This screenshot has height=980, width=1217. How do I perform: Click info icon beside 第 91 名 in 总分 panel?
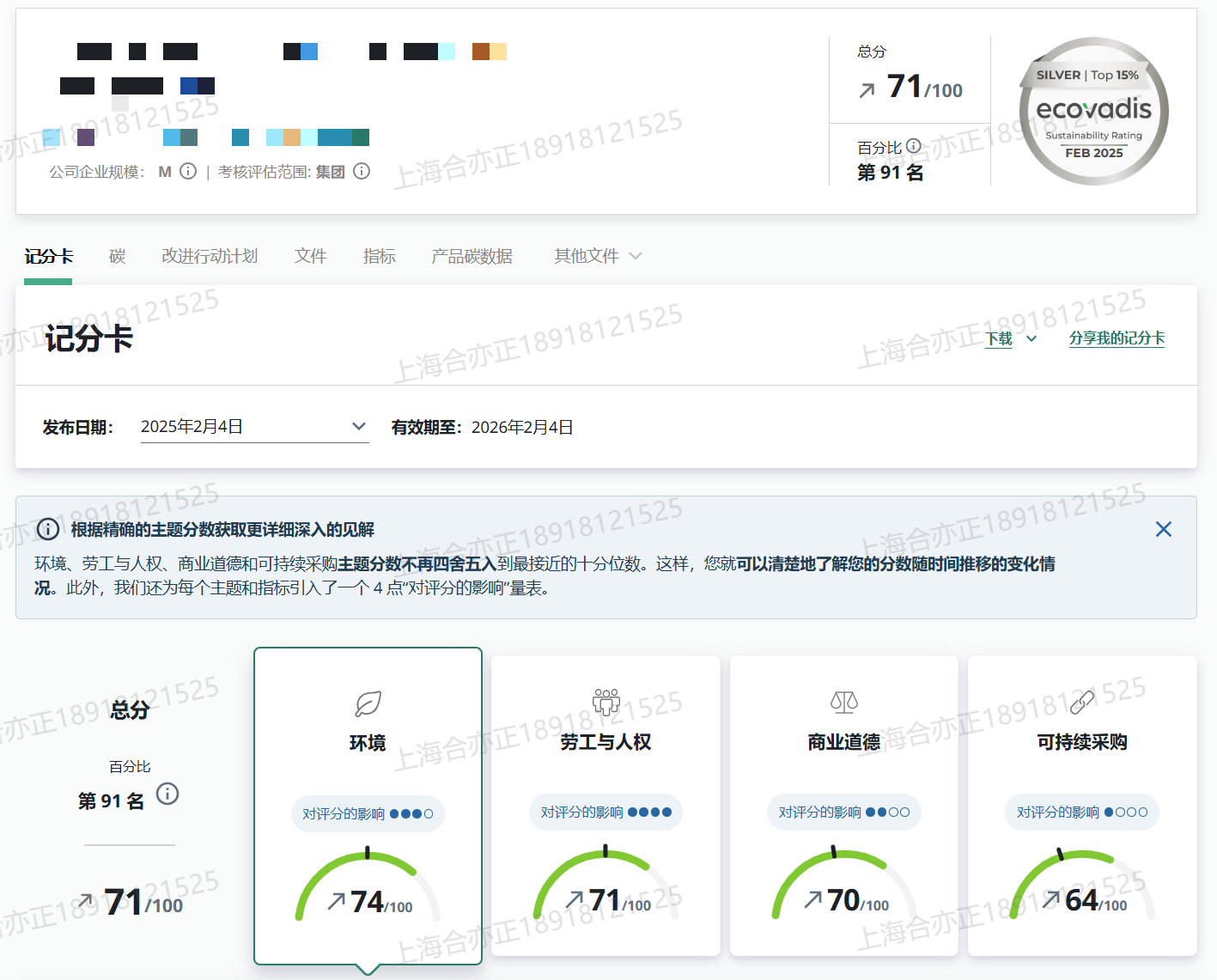pyautogui.click(x=167, y=794)
